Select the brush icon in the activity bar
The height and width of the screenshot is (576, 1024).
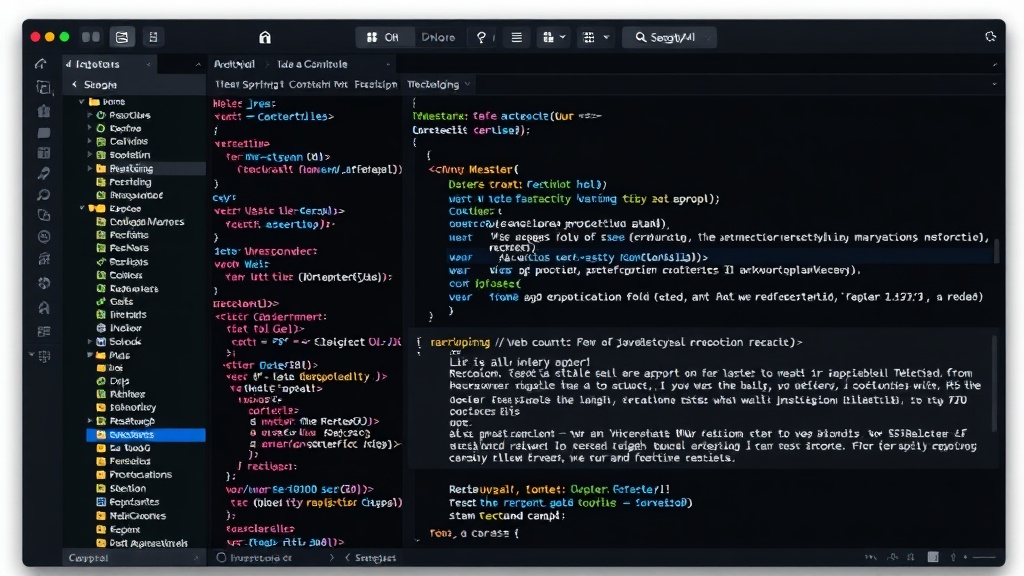pos(44,173)
